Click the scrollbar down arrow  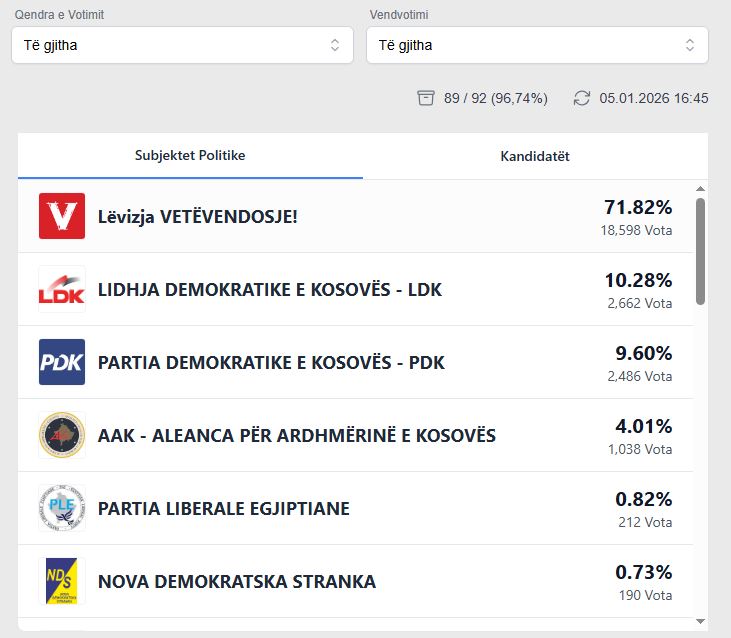[x=700, y=621]
